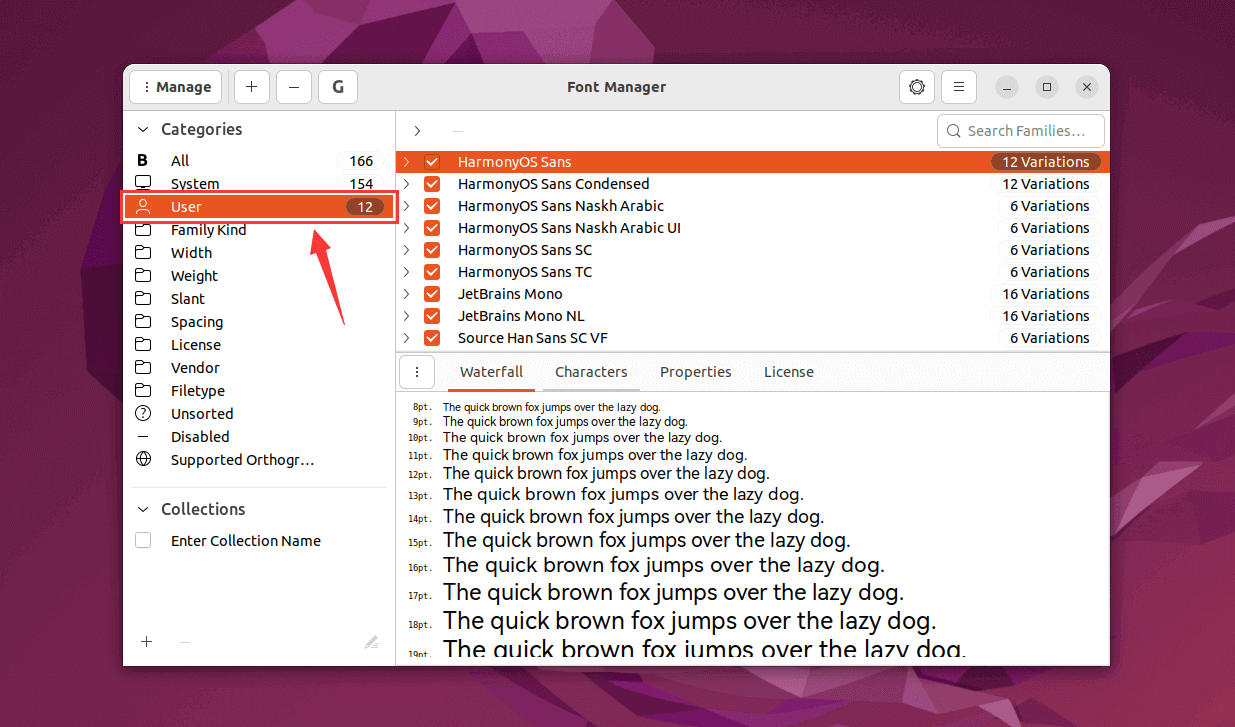This screenshot has width=1235, height=727.
Task: Click the edit collection pencil icon
Action: tap(371, 642)
